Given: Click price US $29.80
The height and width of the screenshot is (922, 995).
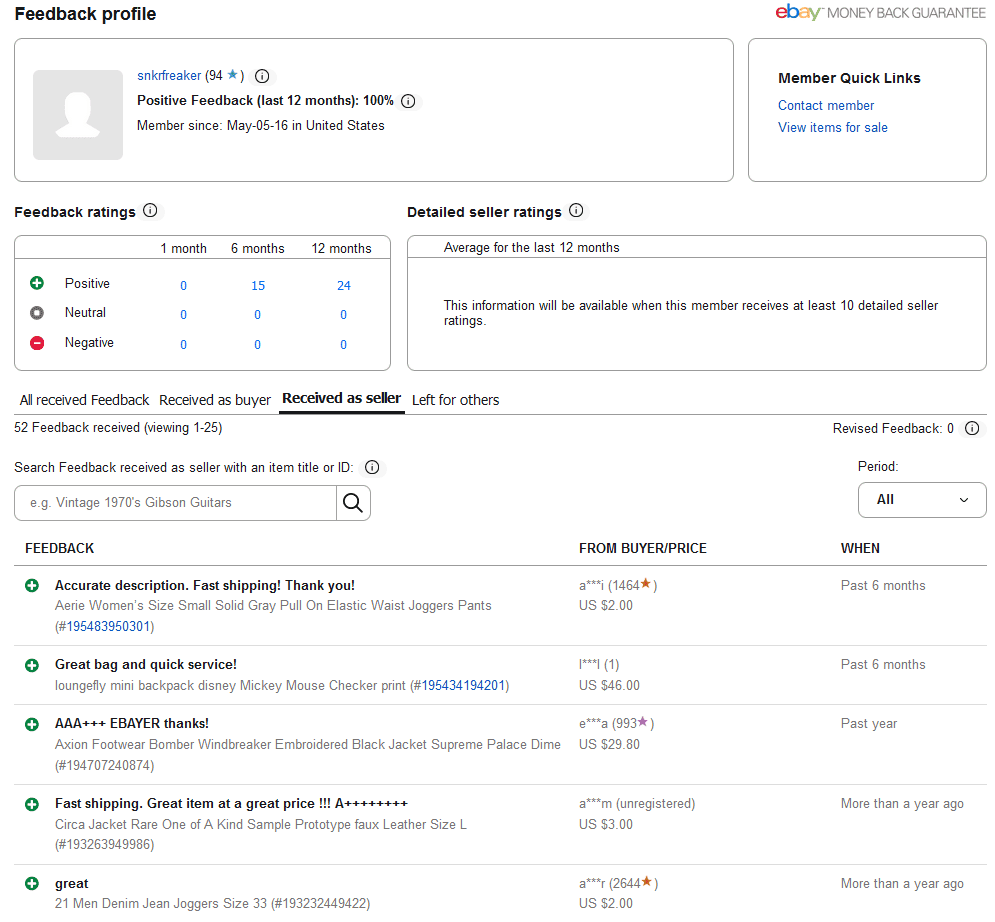Looking at the screenshot, I should click(609, 745).
